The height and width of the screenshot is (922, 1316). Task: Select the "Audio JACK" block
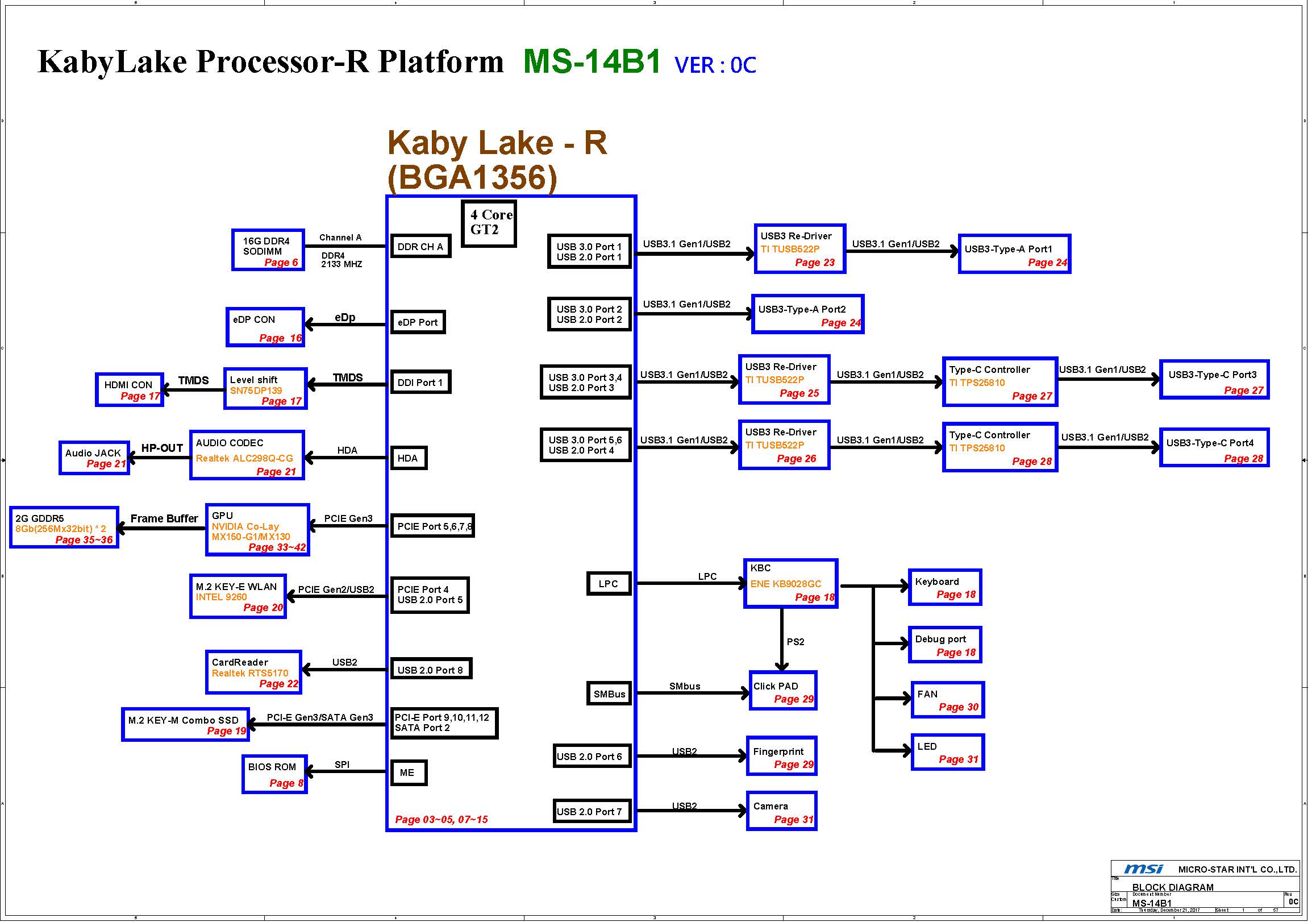pos(94,458)
